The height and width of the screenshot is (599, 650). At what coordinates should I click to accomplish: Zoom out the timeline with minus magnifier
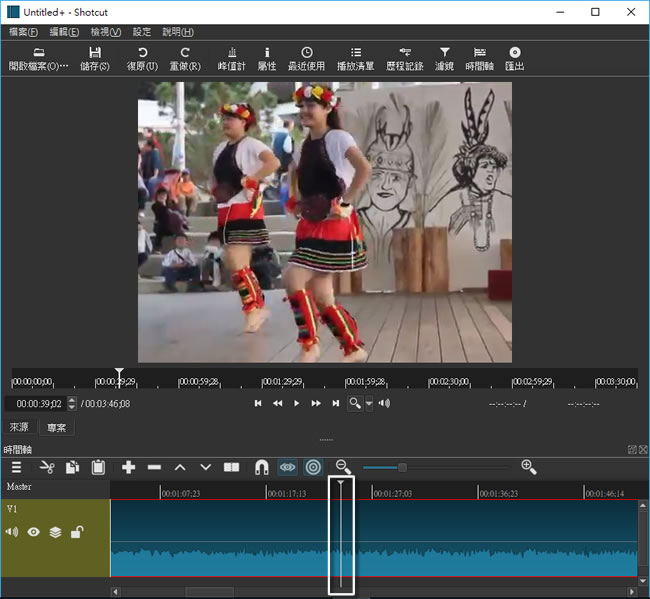(x=343, y=467)
